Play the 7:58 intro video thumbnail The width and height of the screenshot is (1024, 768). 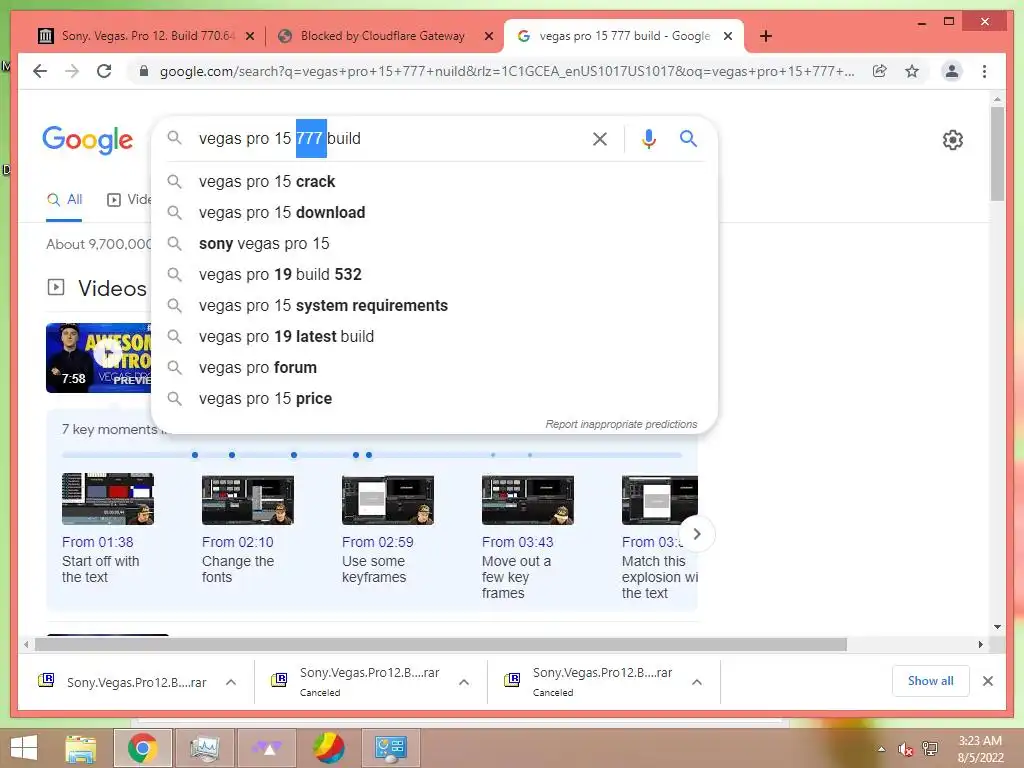98,358
